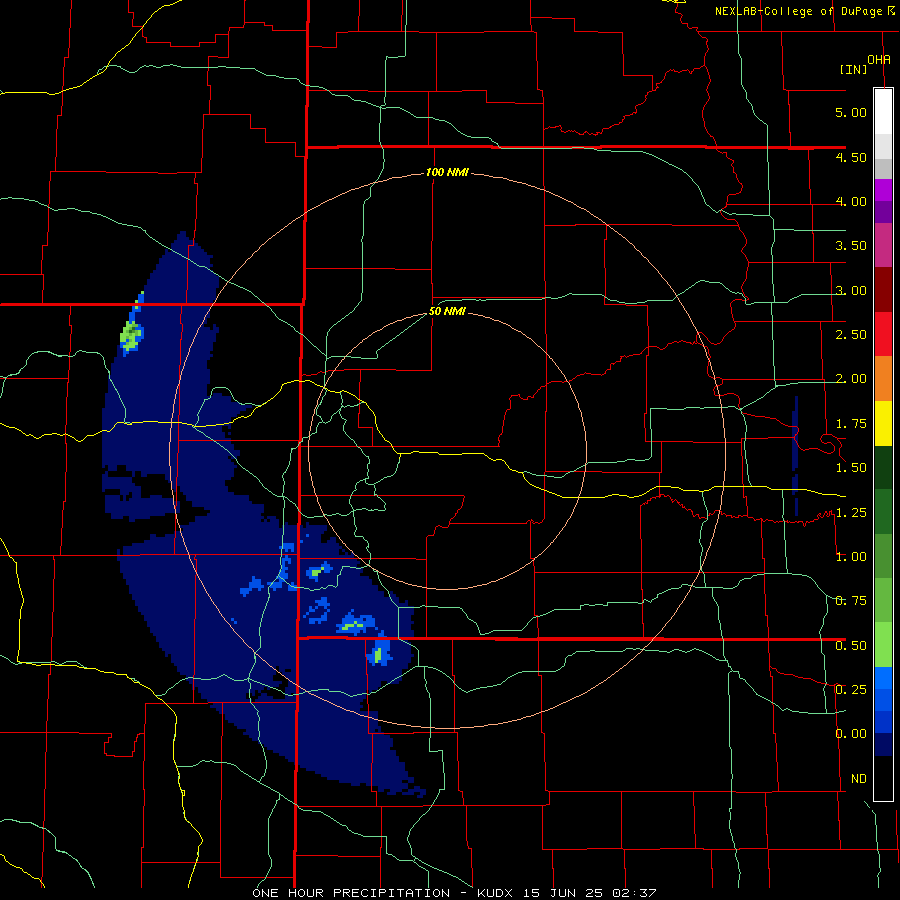Click the 4.00 legend value
The image size is (900, 900).
(851, 201)
